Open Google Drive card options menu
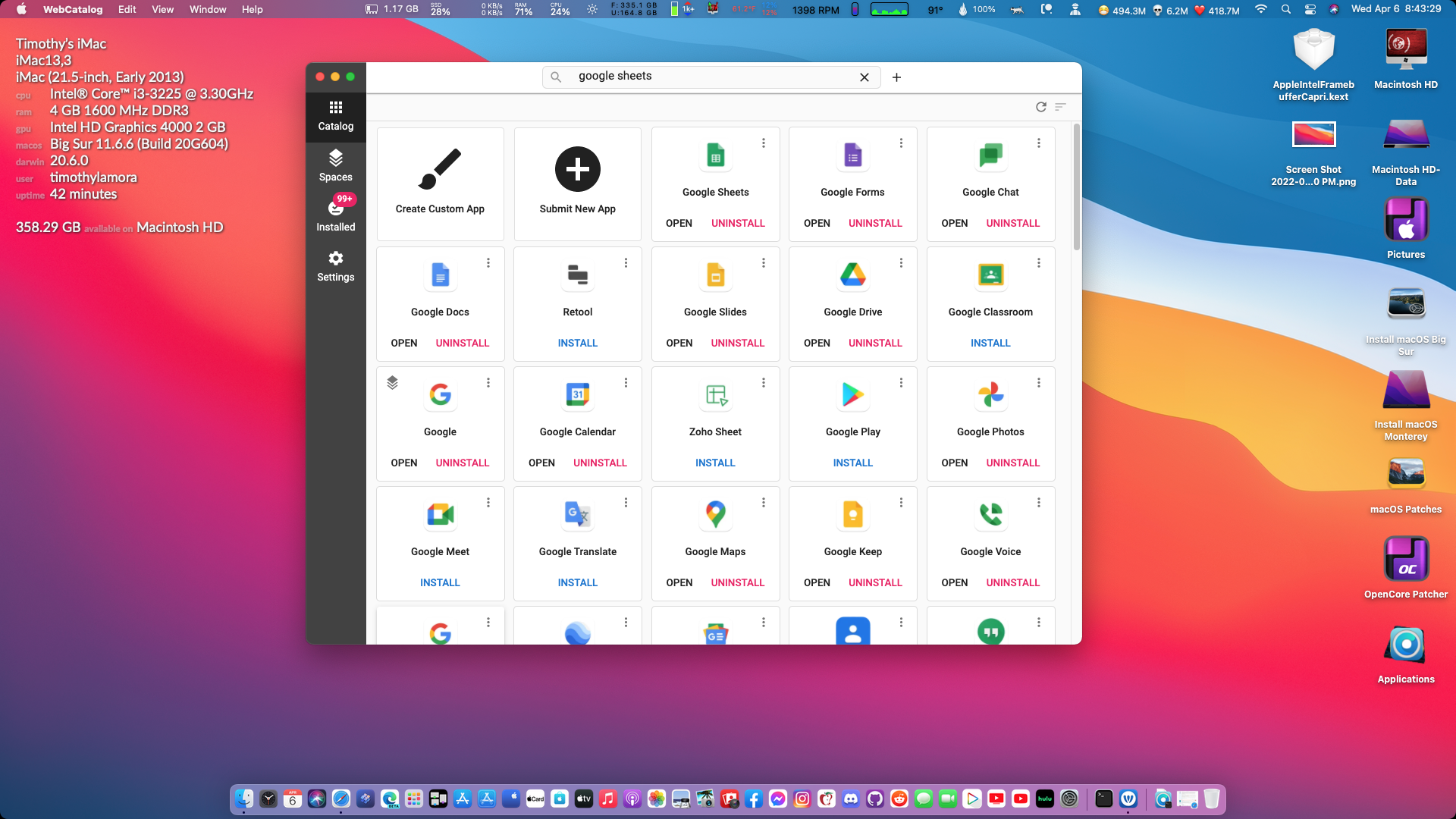The image size is (1456, 819). point(901,262)
